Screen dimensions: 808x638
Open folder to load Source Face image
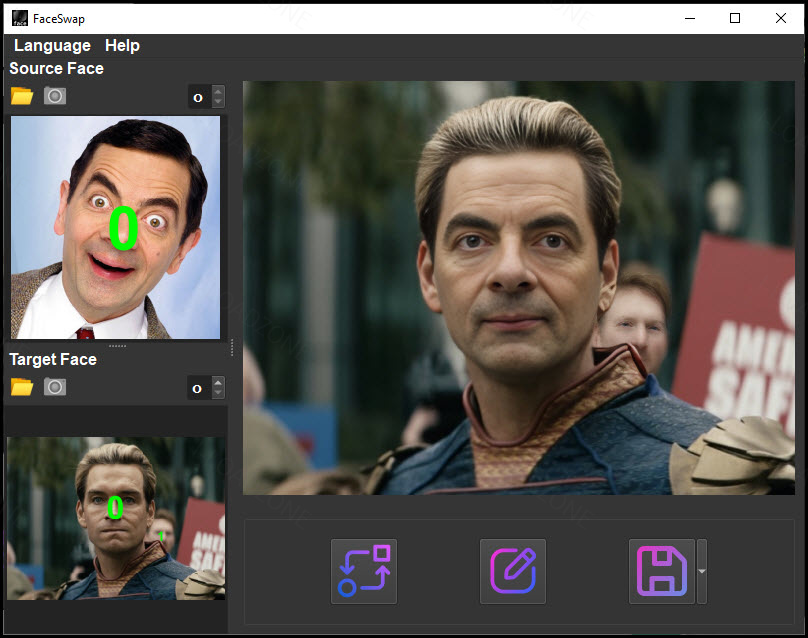(22, 96)
